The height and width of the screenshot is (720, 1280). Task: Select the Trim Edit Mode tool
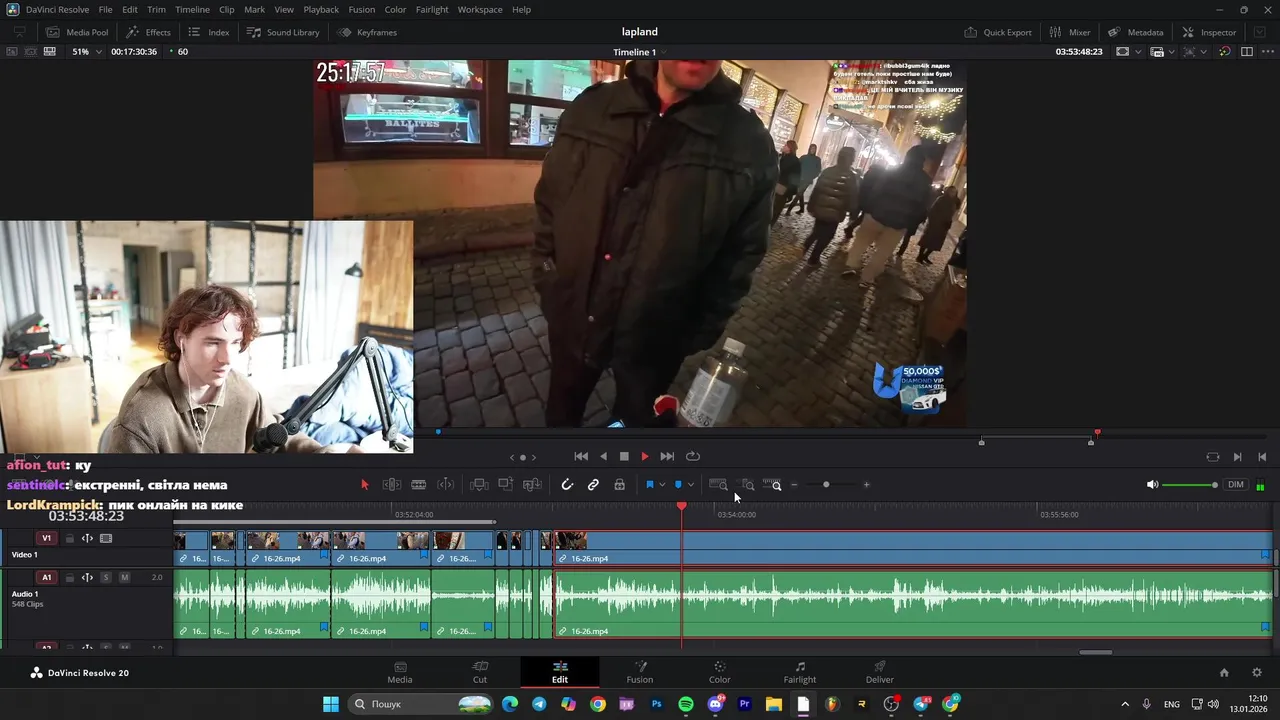coord(392,485)
